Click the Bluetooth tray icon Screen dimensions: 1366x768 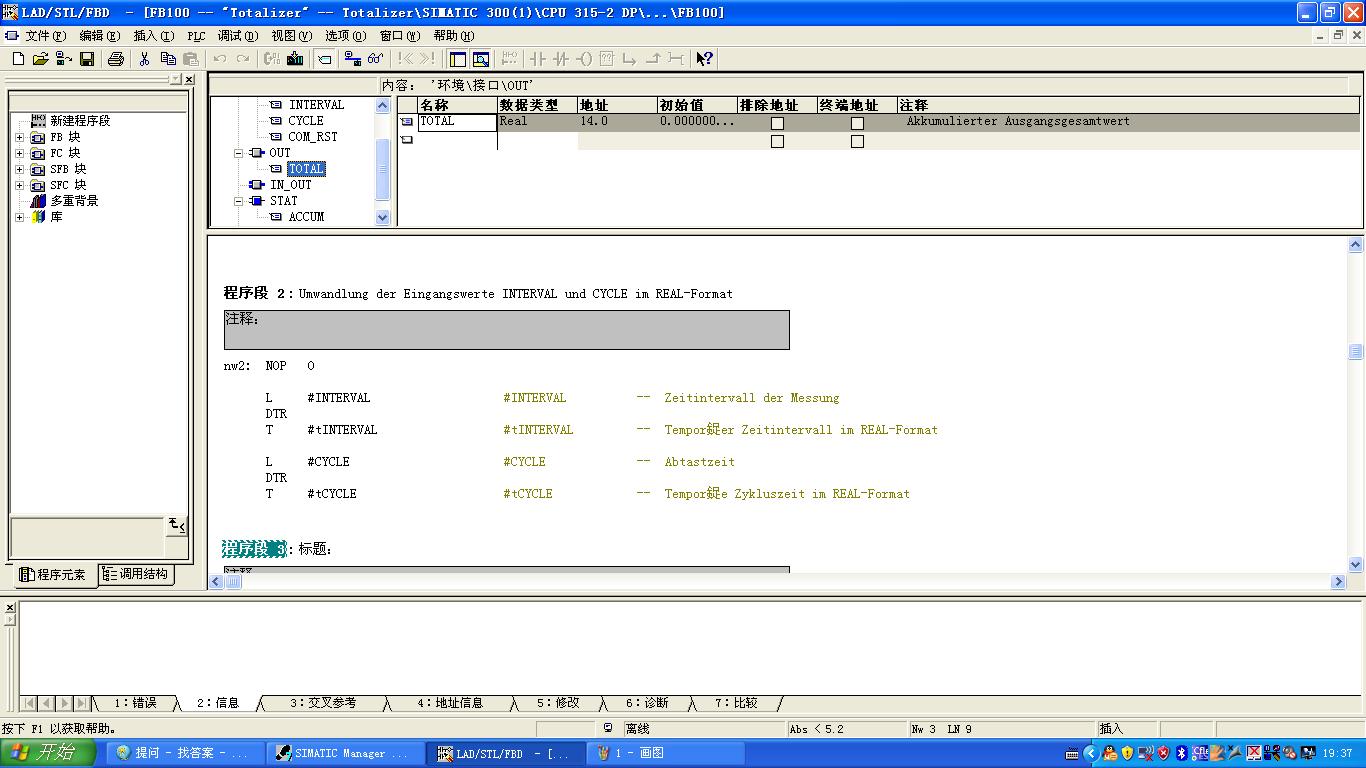(x=1180, y=753)
